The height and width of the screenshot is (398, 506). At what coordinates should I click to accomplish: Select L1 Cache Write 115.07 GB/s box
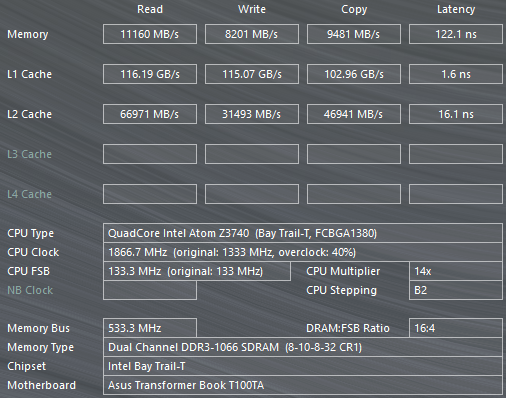click(252, 74)
